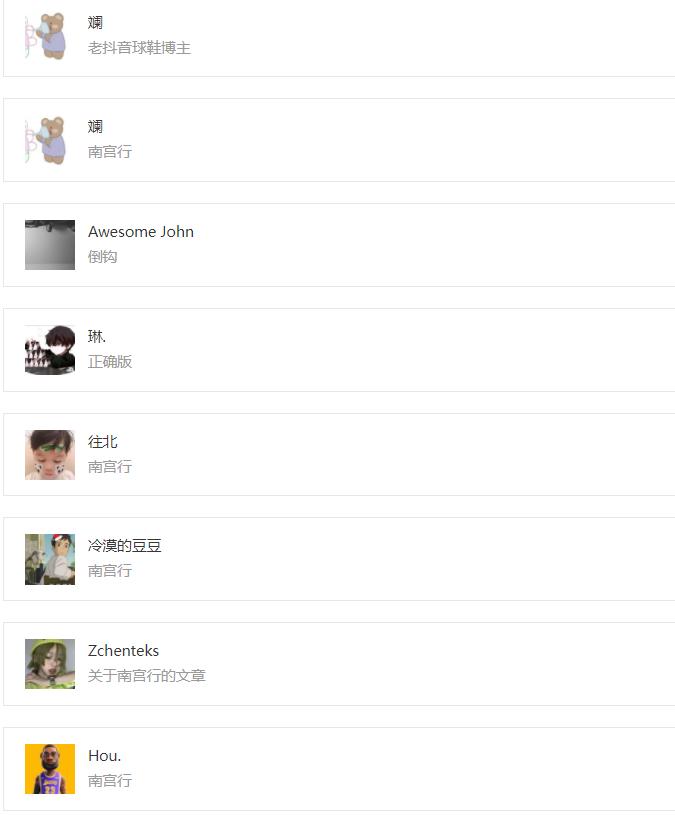Image resolution: width=675 pixels, height=815 pixels.
Task: Click the name 冷漠的豆豆
Action: pos(125,546)
